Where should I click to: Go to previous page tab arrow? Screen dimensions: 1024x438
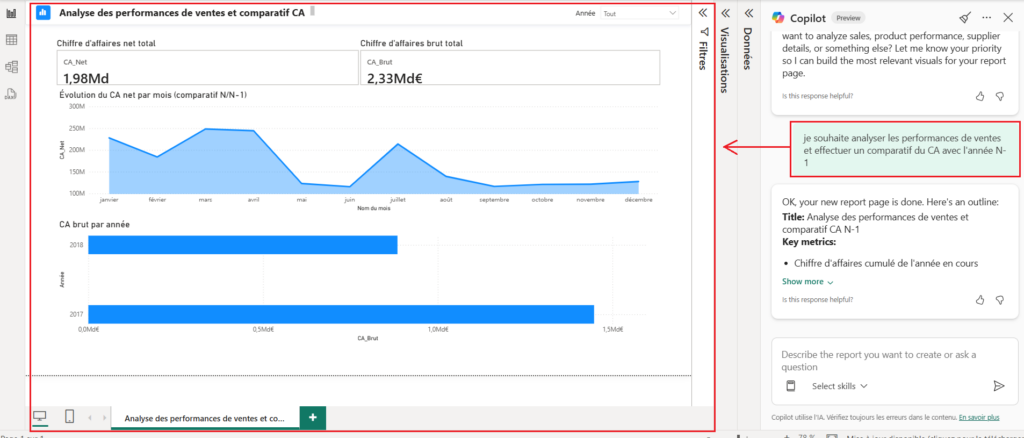point(90,417)
